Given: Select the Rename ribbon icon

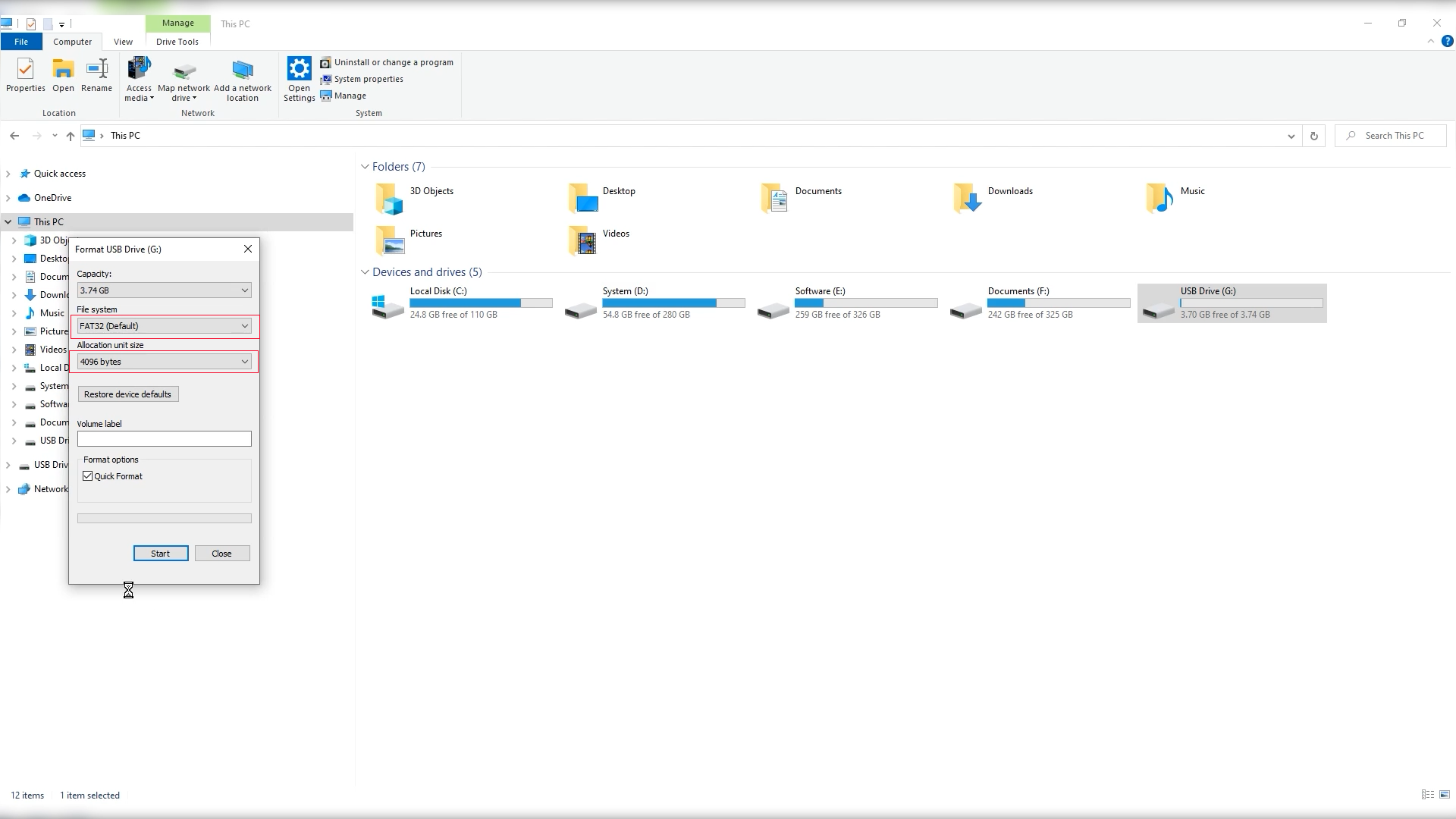Looking at the screenshot, I should pyautogui.click(x=97, y=75).
